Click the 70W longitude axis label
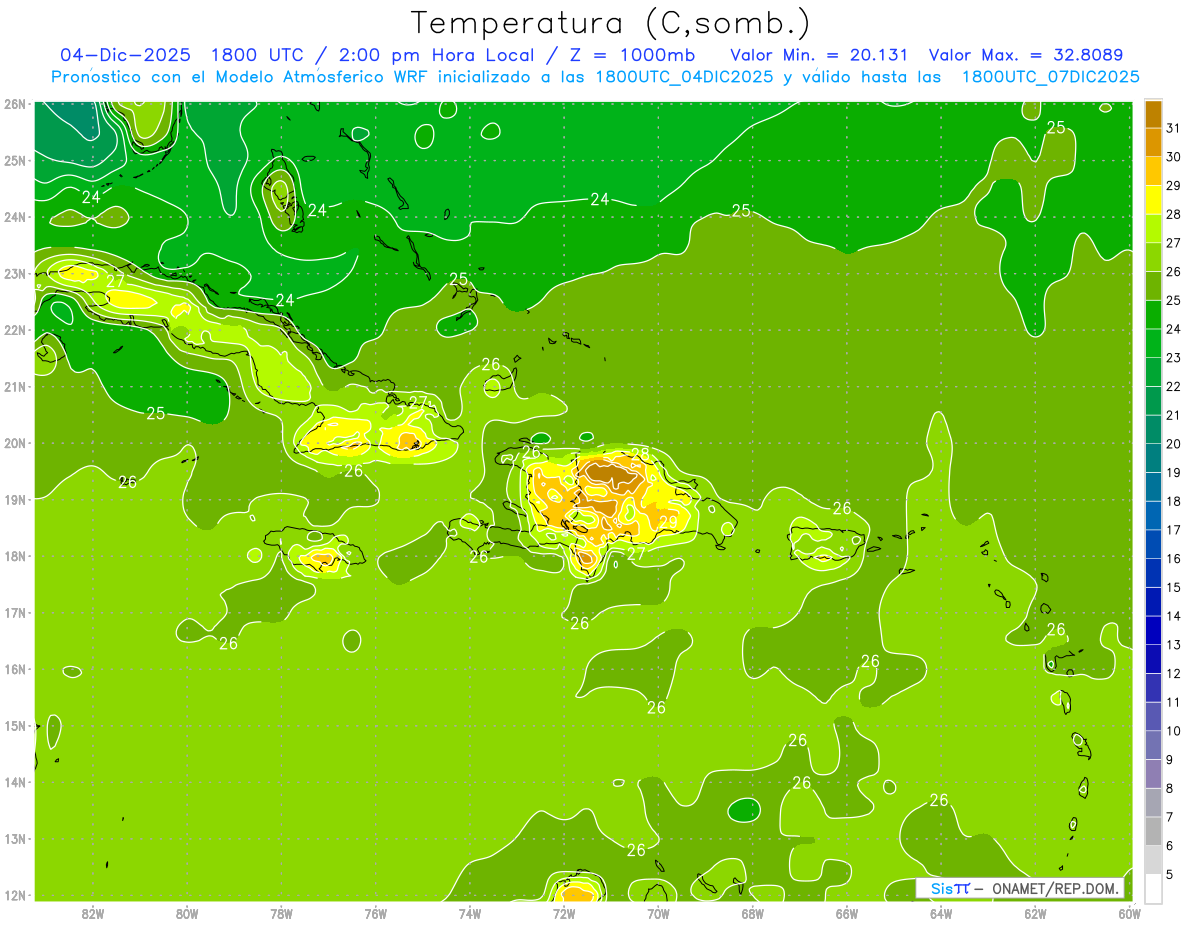The width and height of the screenshot is (1200, 927). tap(658, 913)
